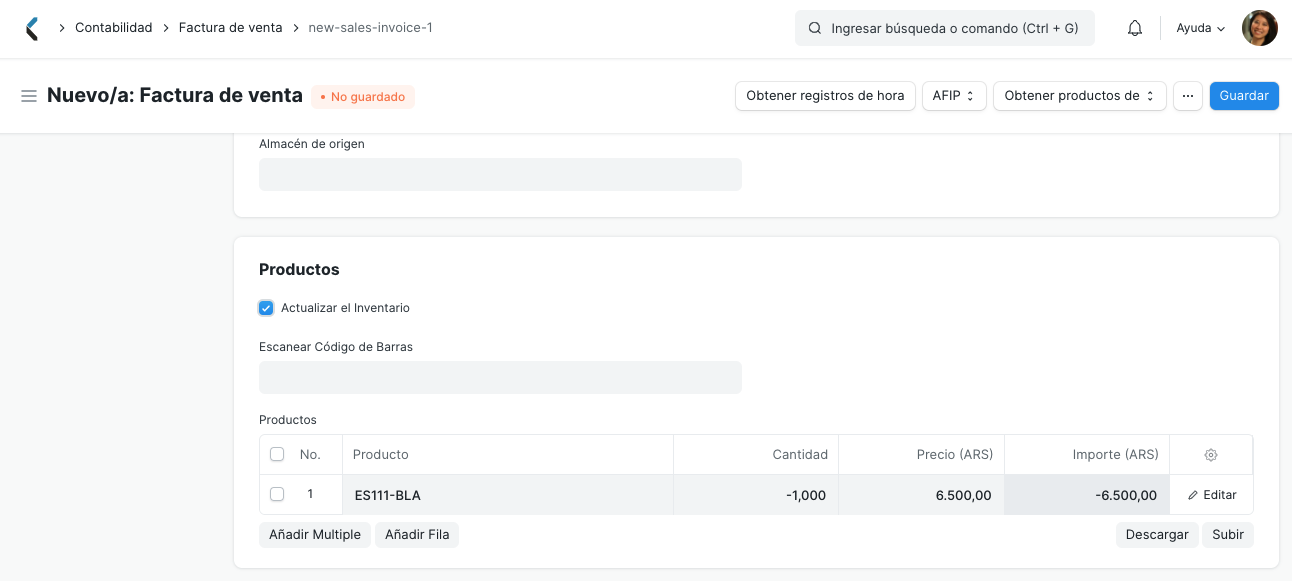The image size is (1292, 581).
Task: Click the user profile avatar
Action: [1259, 27]
